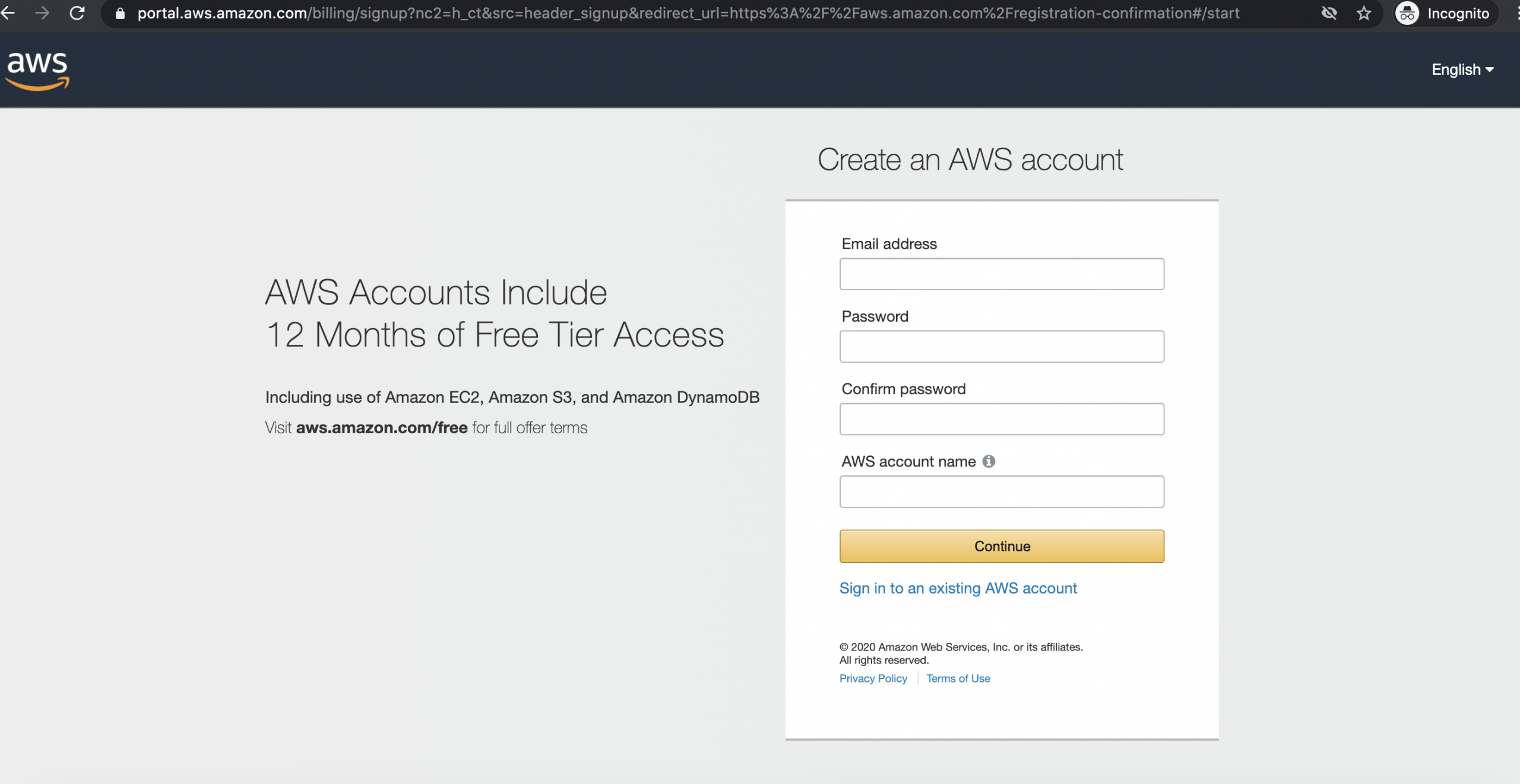Open Sign in to an existing AWS account
Viewport: 1520px width, 784px height.
click(958, 588)
